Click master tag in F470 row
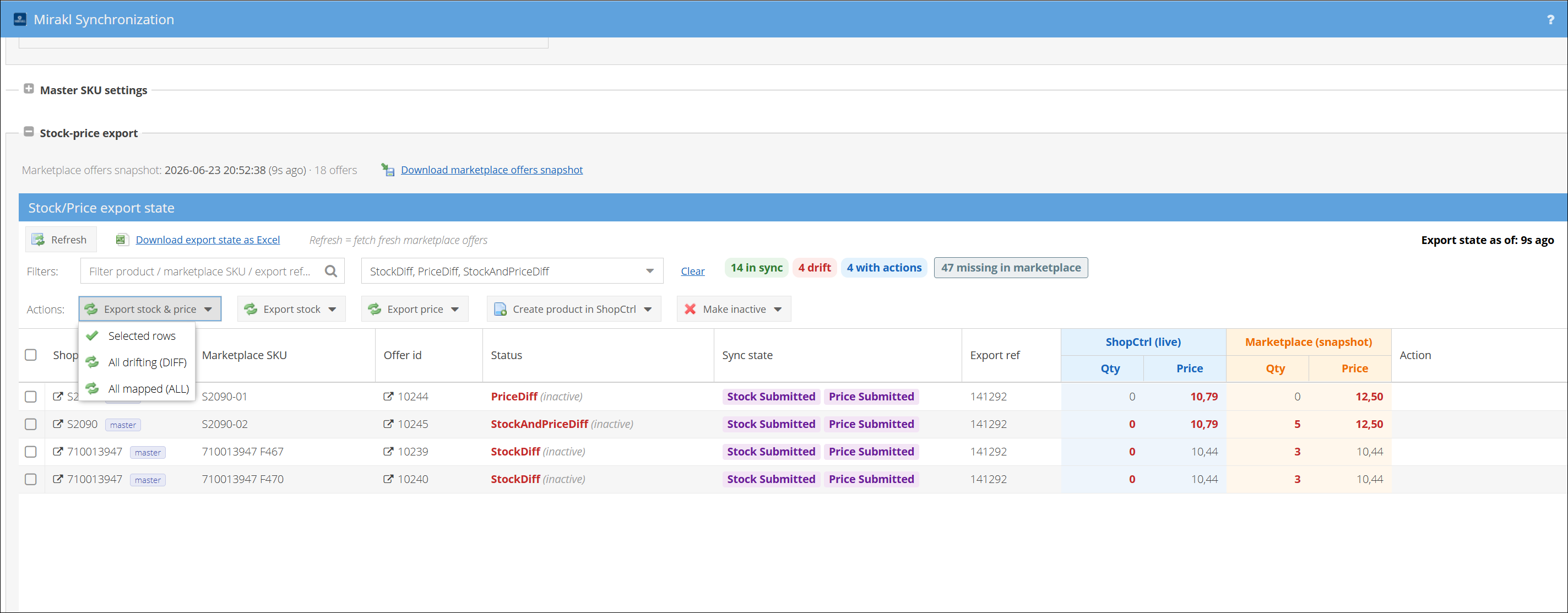 click(148, 480)
